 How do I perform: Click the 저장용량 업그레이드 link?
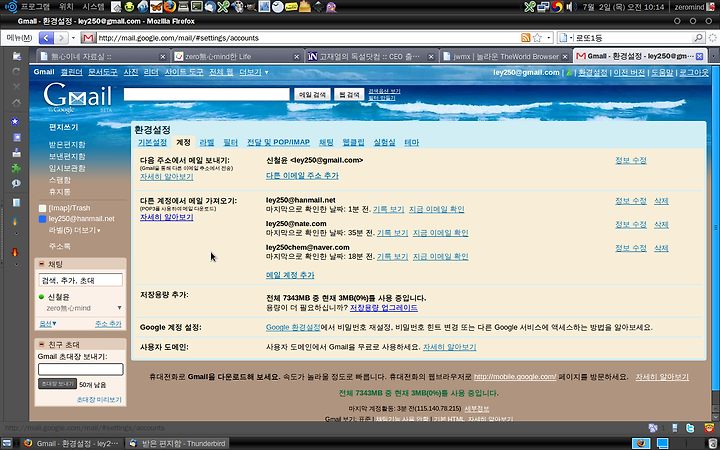[x=384, y=308]
